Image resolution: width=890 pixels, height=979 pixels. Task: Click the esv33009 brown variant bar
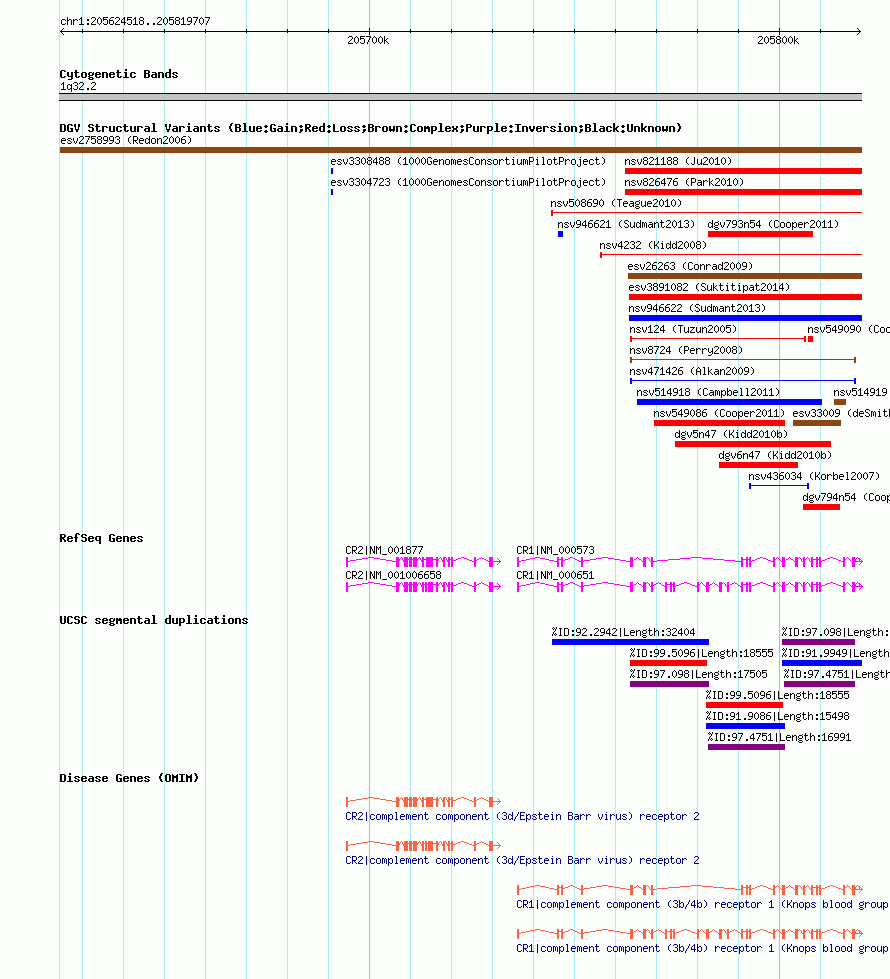click(x=816, y=423)
